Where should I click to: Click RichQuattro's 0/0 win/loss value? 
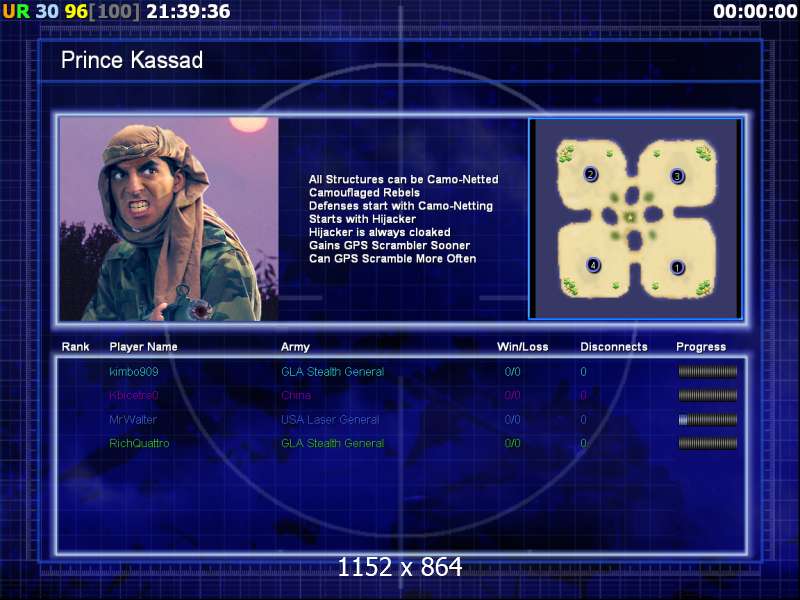coord(512,443)
